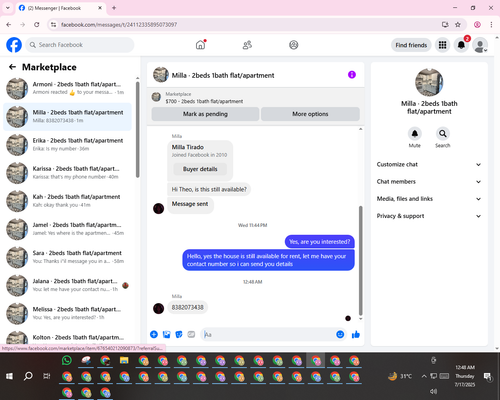
Task: Choose a sticker in the composer
Action: click(179, 334)
